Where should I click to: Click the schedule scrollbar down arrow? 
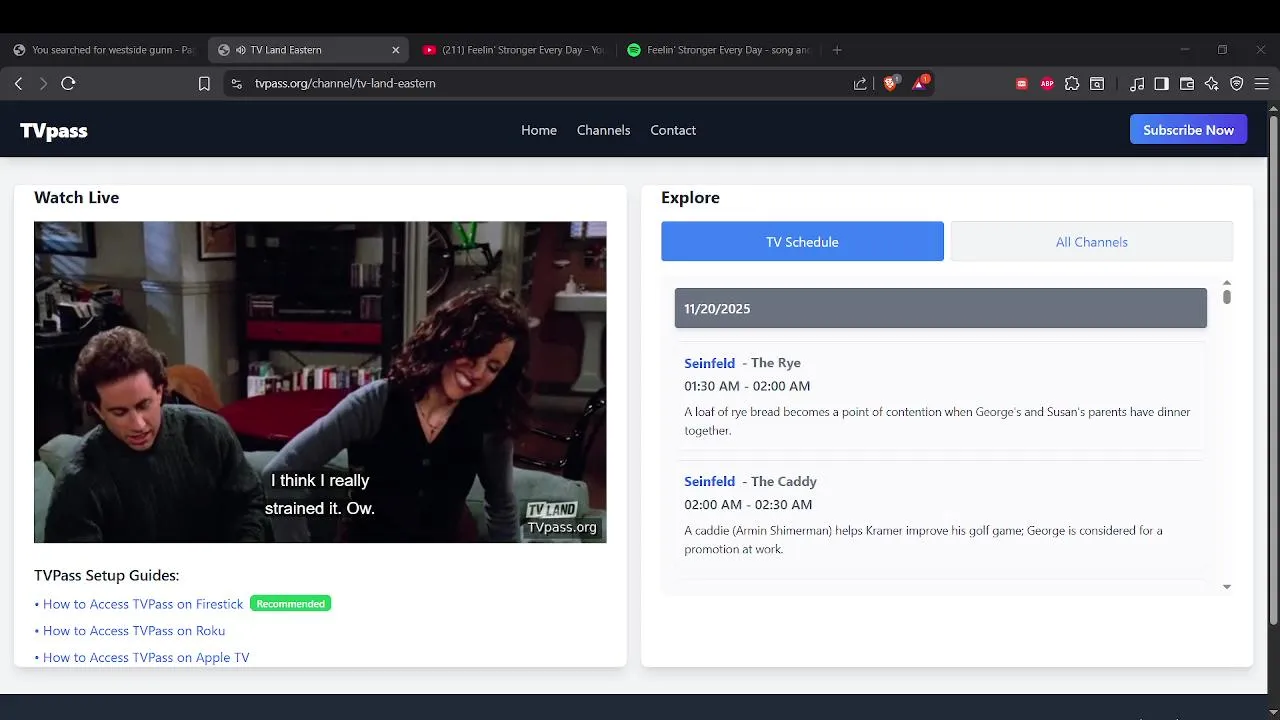click(1227, 587)
